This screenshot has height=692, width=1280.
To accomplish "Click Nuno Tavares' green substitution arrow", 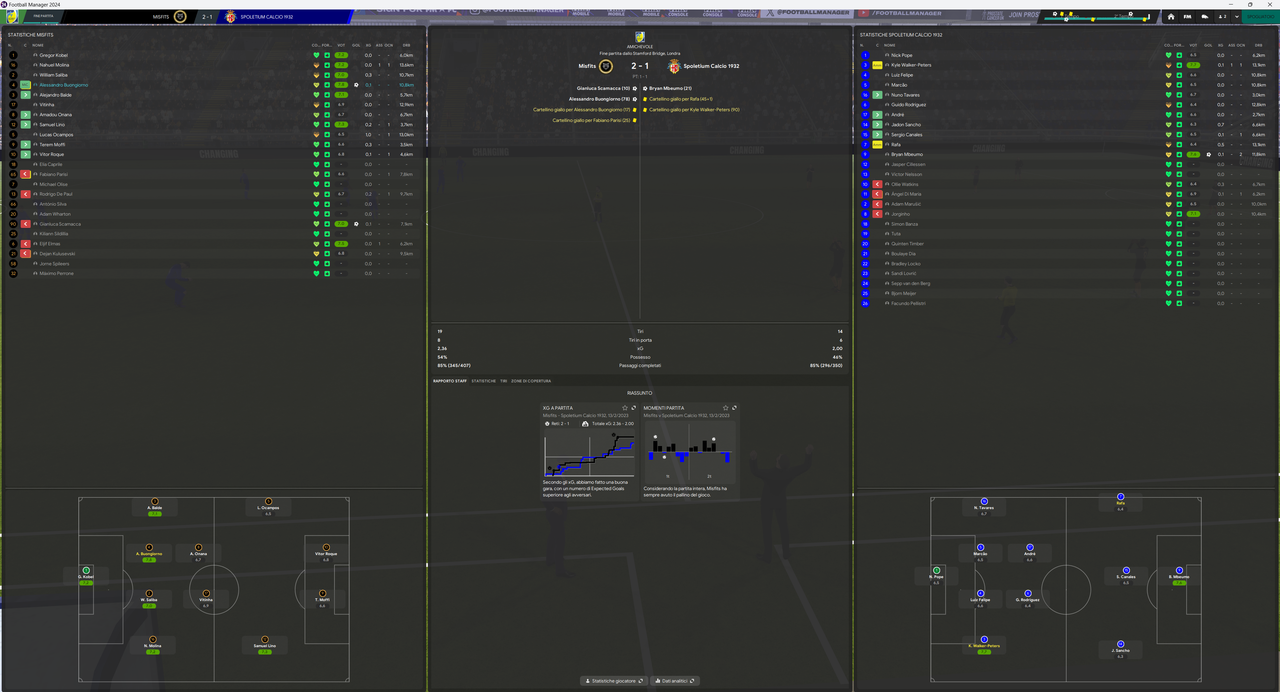I will pos(877,95).
